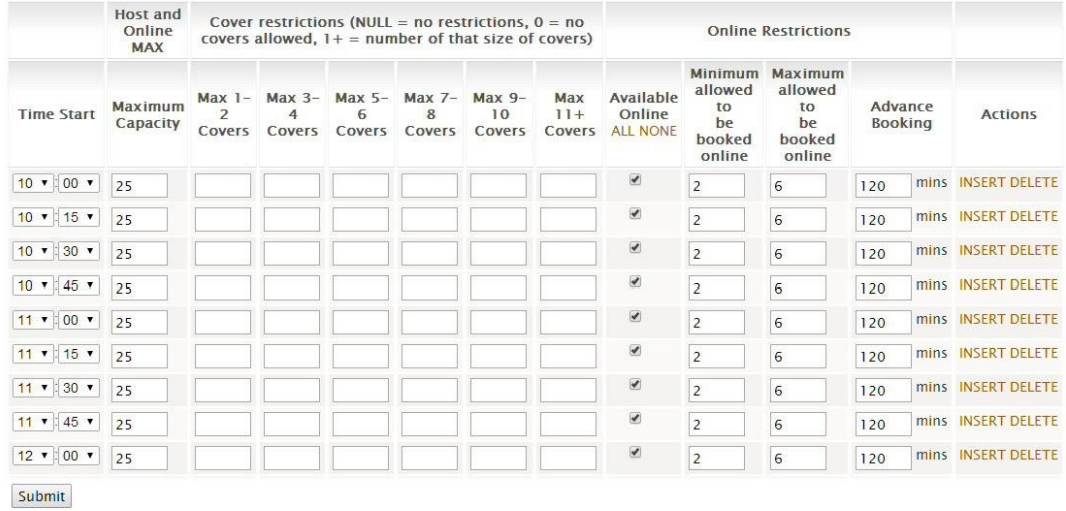Click Advance Booking field in the 11:00 row
The image size is (1066, 511).
[883, 322]
